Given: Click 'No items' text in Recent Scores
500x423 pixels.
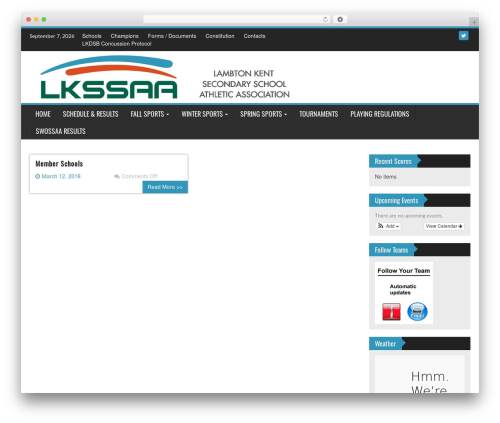Looking at the screenshot, I should tap(385, 177).
